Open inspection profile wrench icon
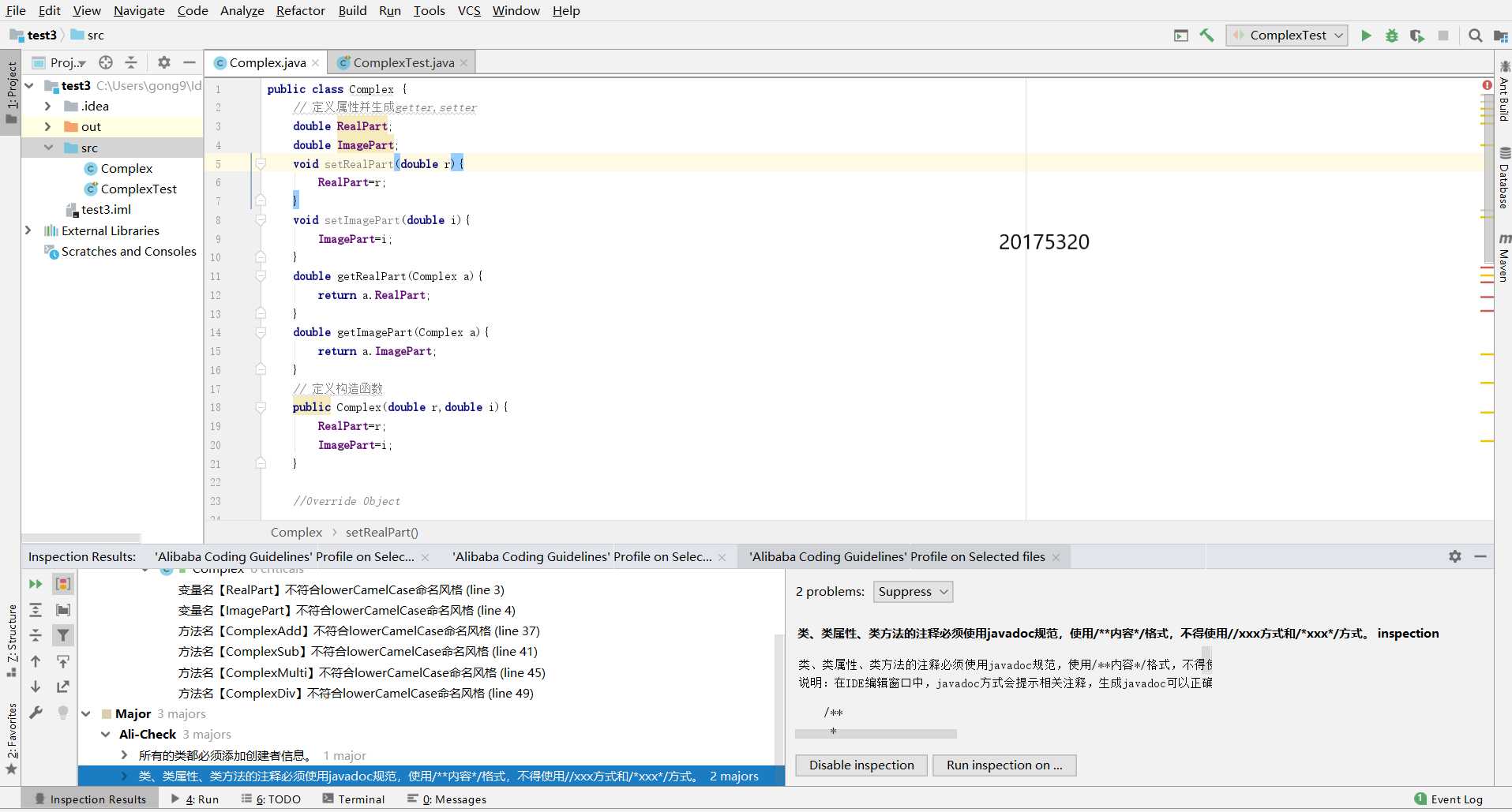Screen dimensions: 1512x812 pos(36,713)
